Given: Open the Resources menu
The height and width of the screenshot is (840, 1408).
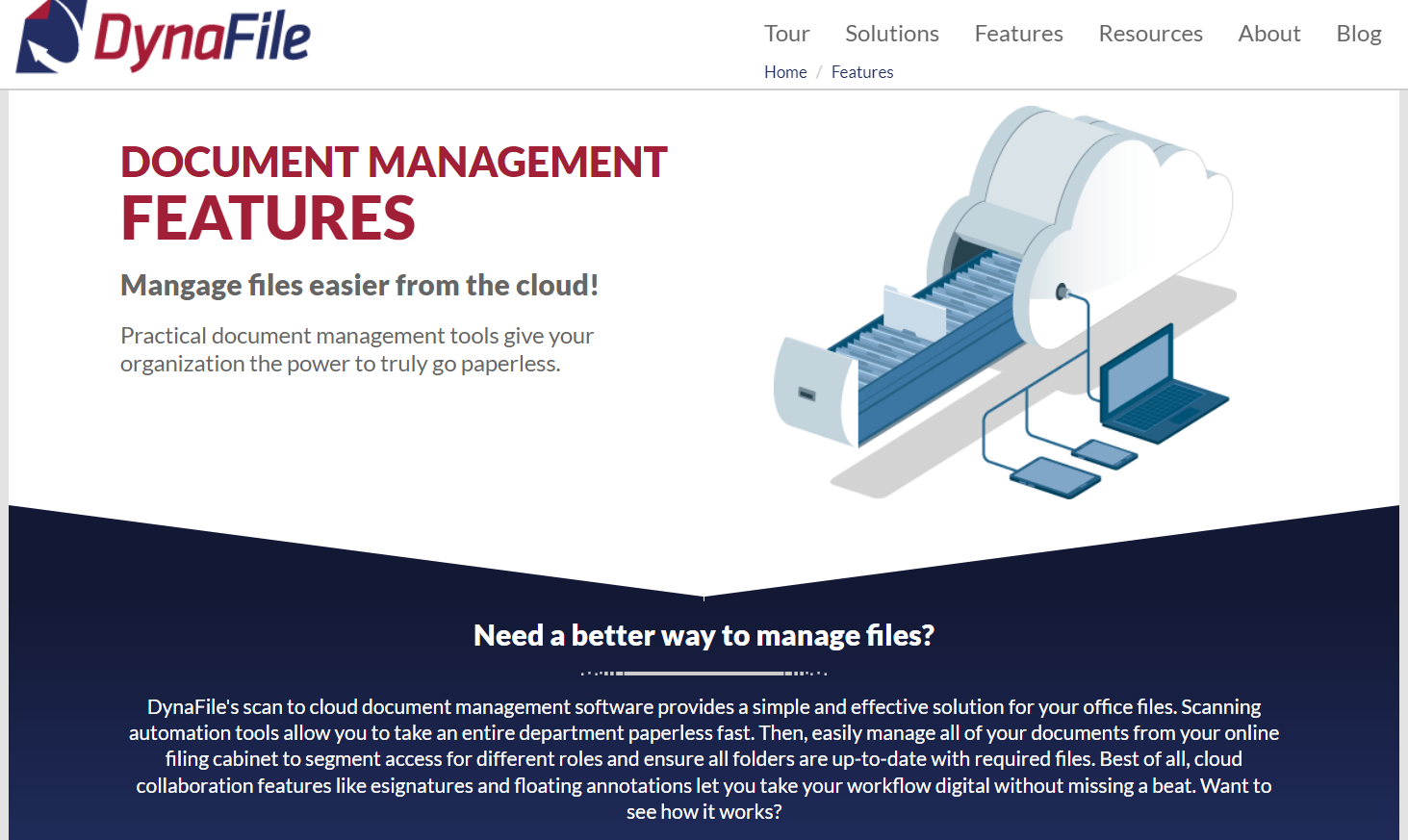Looking at the screenshot, I should [1150, 34].
